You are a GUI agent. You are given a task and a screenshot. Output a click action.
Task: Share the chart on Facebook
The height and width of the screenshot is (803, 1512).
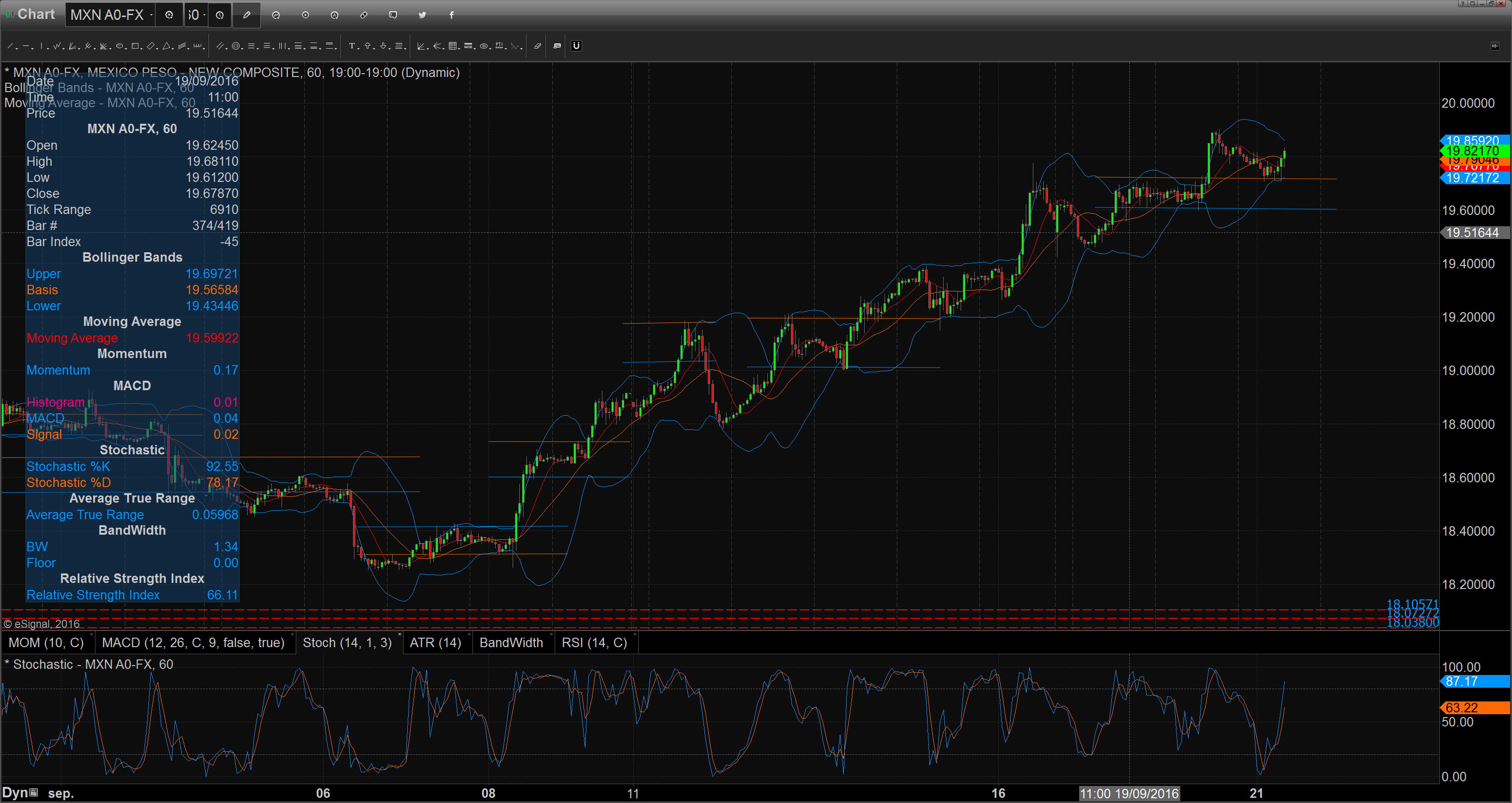pos(451,15)
